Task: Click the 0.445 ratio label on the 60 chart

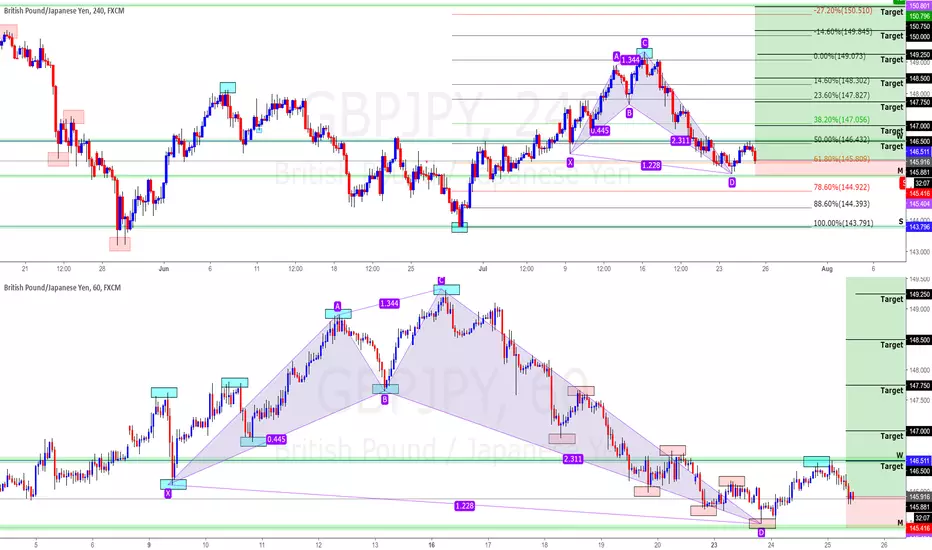Action: pyautogui.click(x=276, y=439)
